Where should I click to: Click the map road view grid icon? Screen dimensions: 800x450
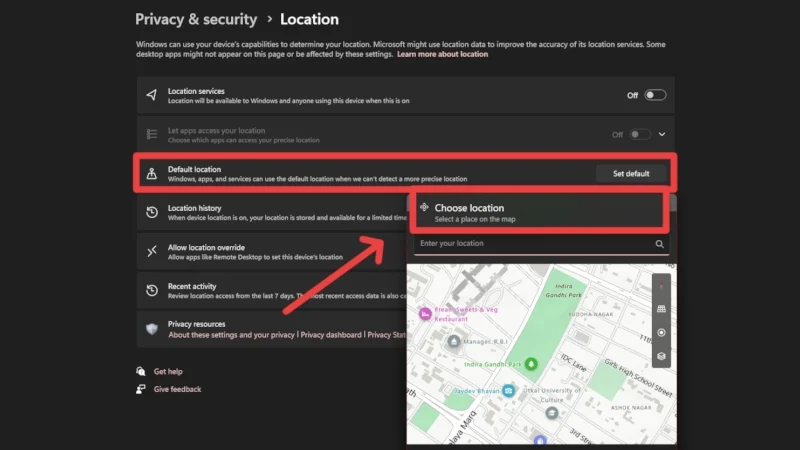661,309
